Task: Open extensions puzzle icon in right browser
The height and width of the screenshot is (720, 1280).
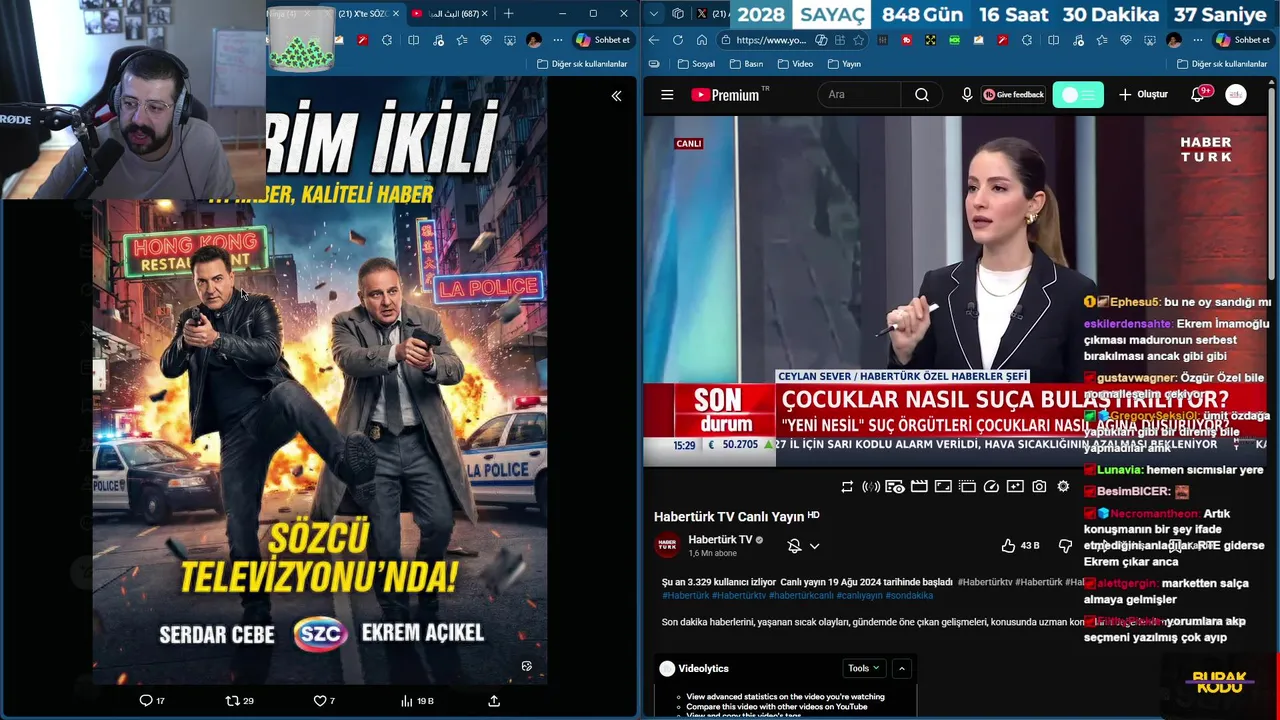Action: tap(1027, 40)
